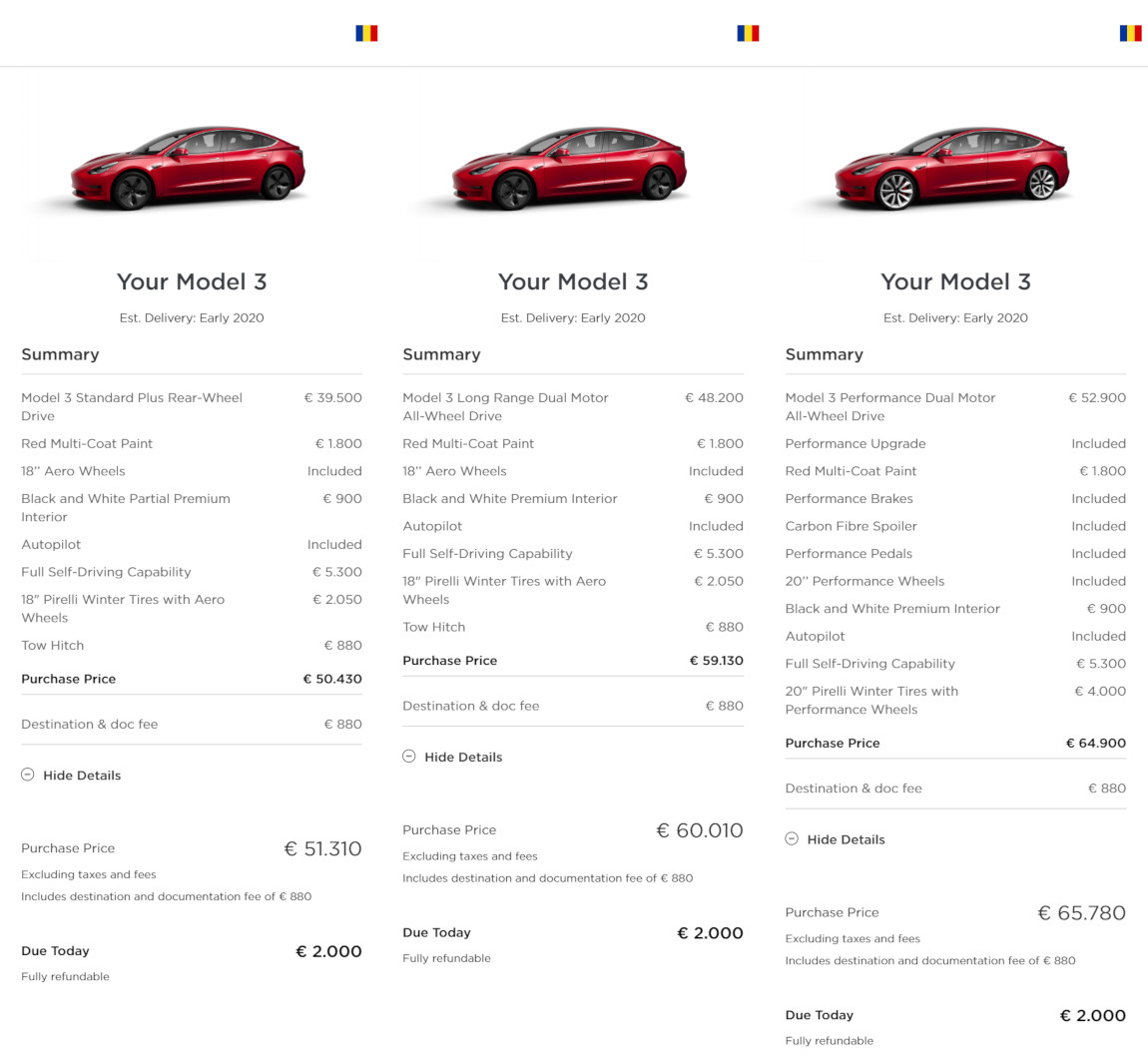Click the minus circle icon in Long Range summary

(x=409, y=757)
